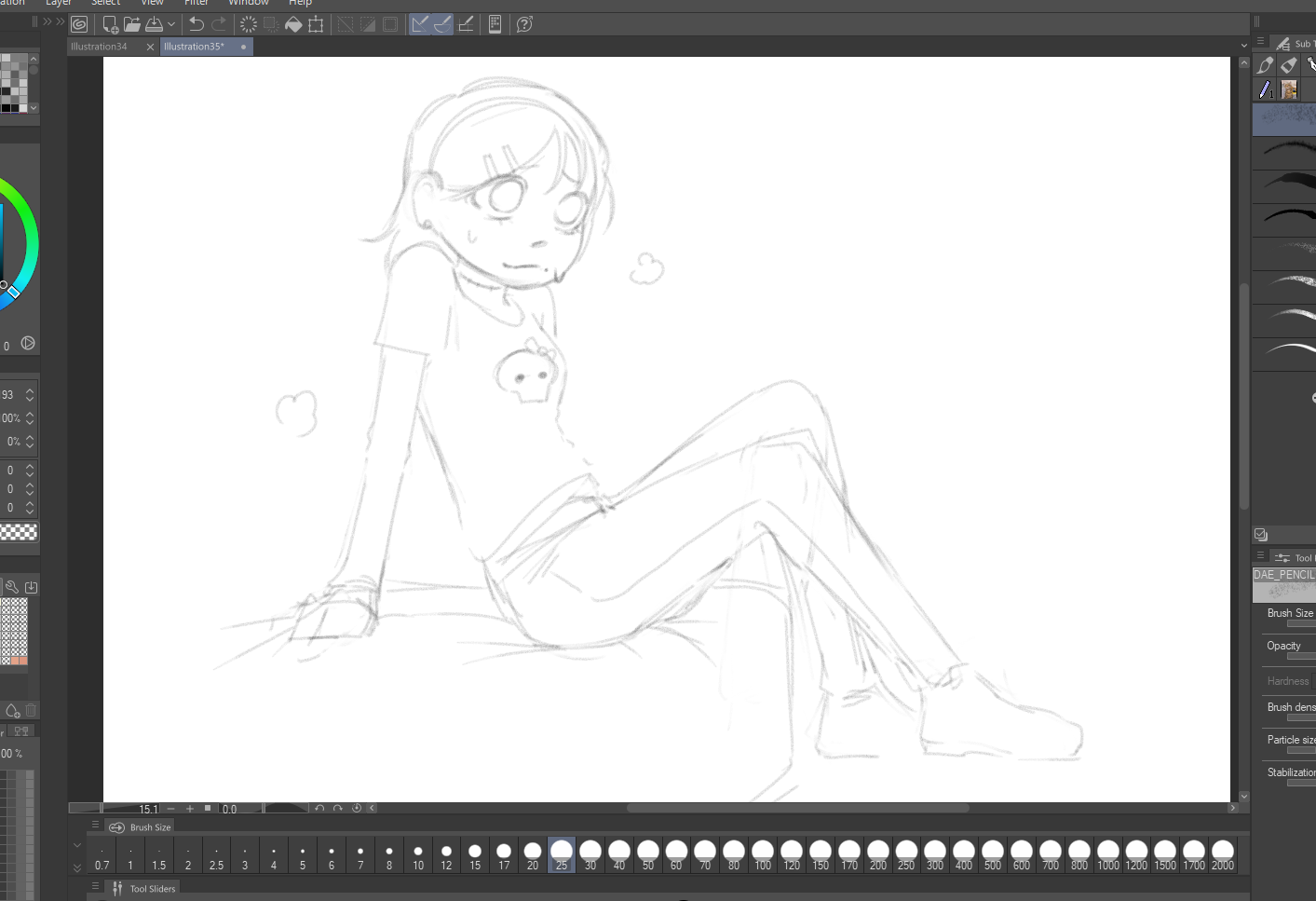
Task: Rotate the canvas right
Action: [x=338, y=809]
